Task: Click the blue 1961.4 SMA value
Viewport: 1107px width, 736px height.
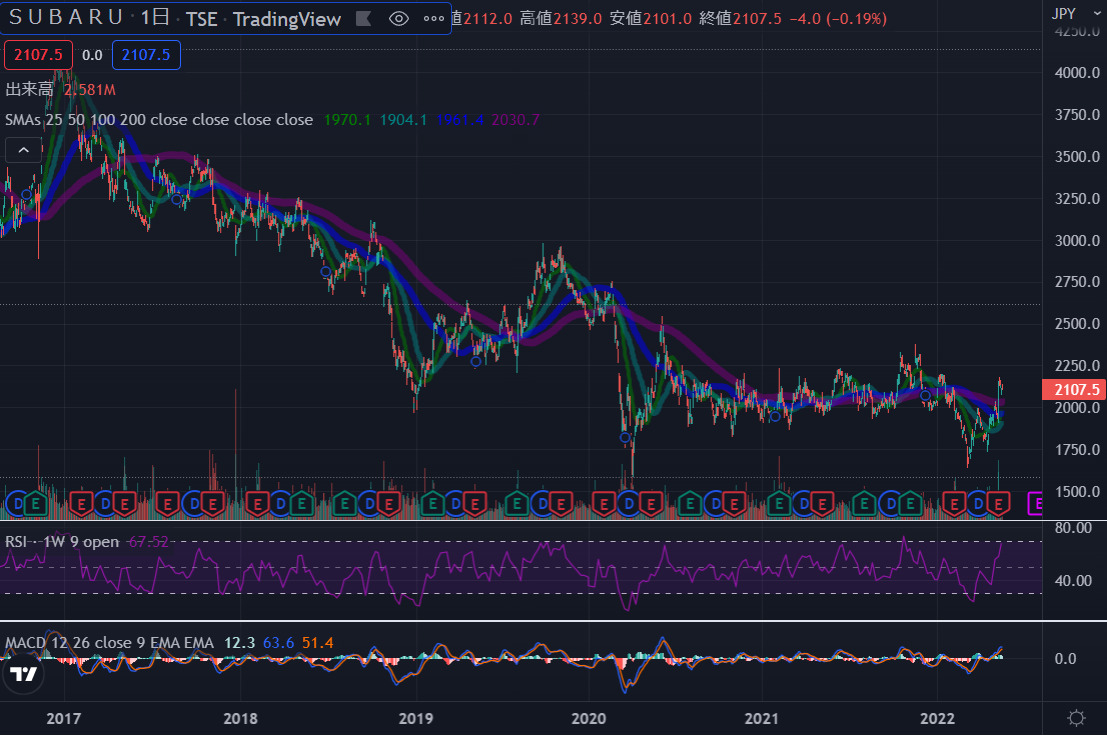Action: [460, 120]
